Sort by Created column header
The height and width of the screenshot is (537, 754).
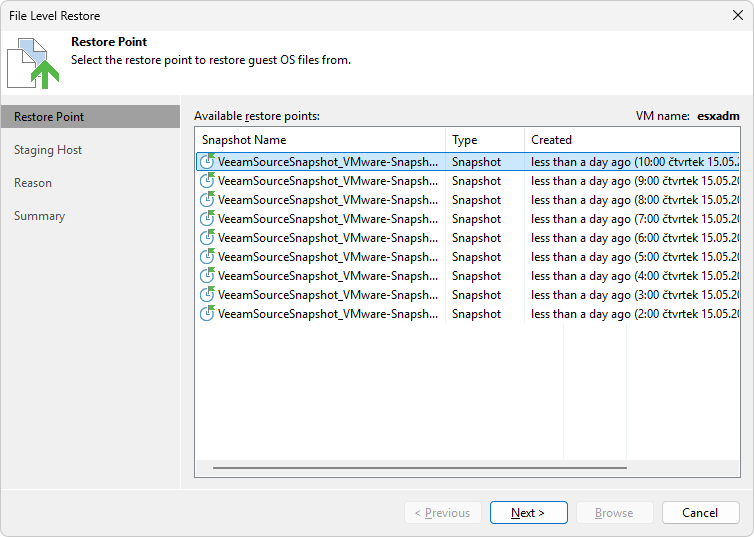coord(632,140)
